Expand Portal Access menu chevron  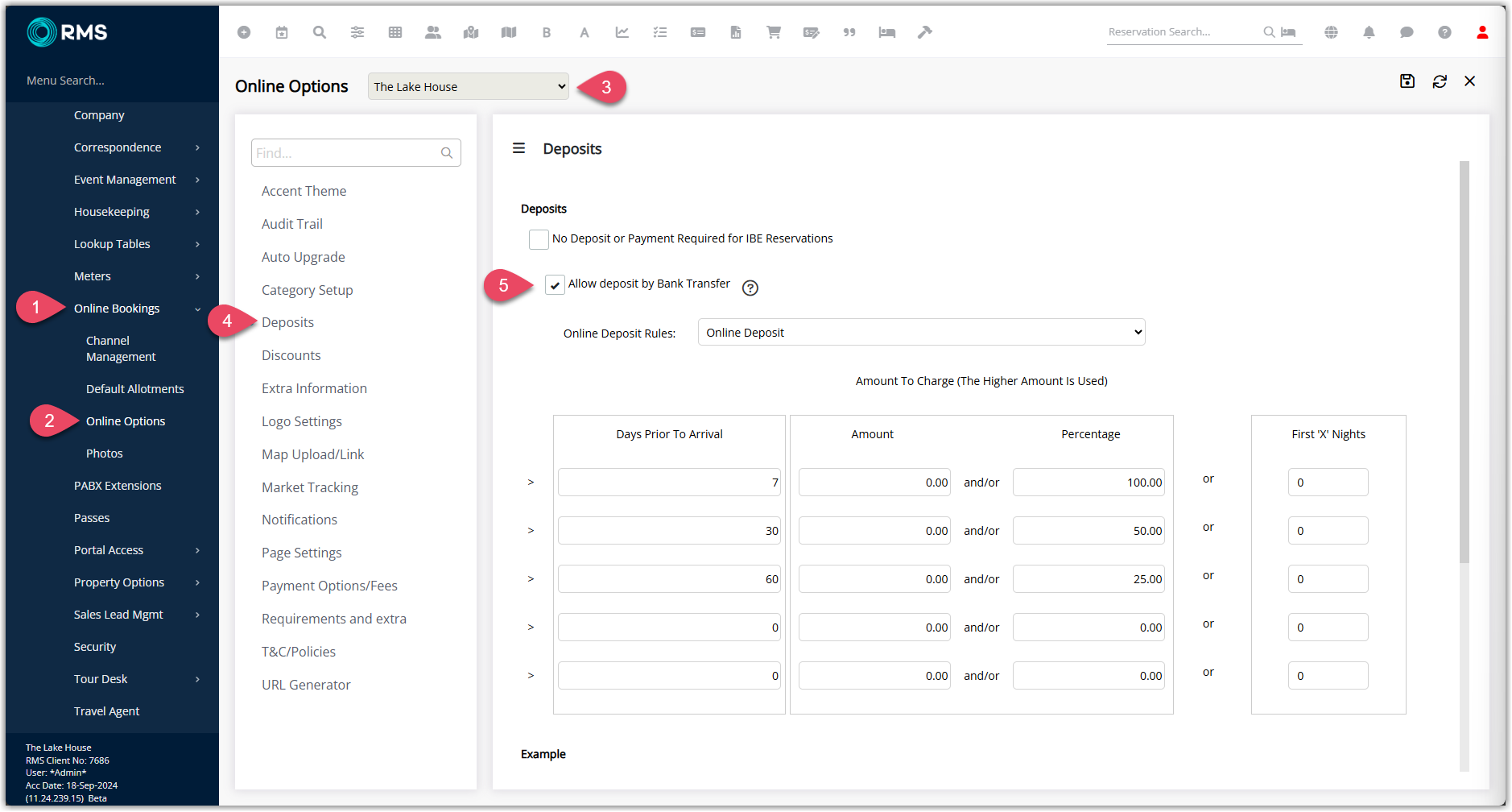click(x=197, y=550)
